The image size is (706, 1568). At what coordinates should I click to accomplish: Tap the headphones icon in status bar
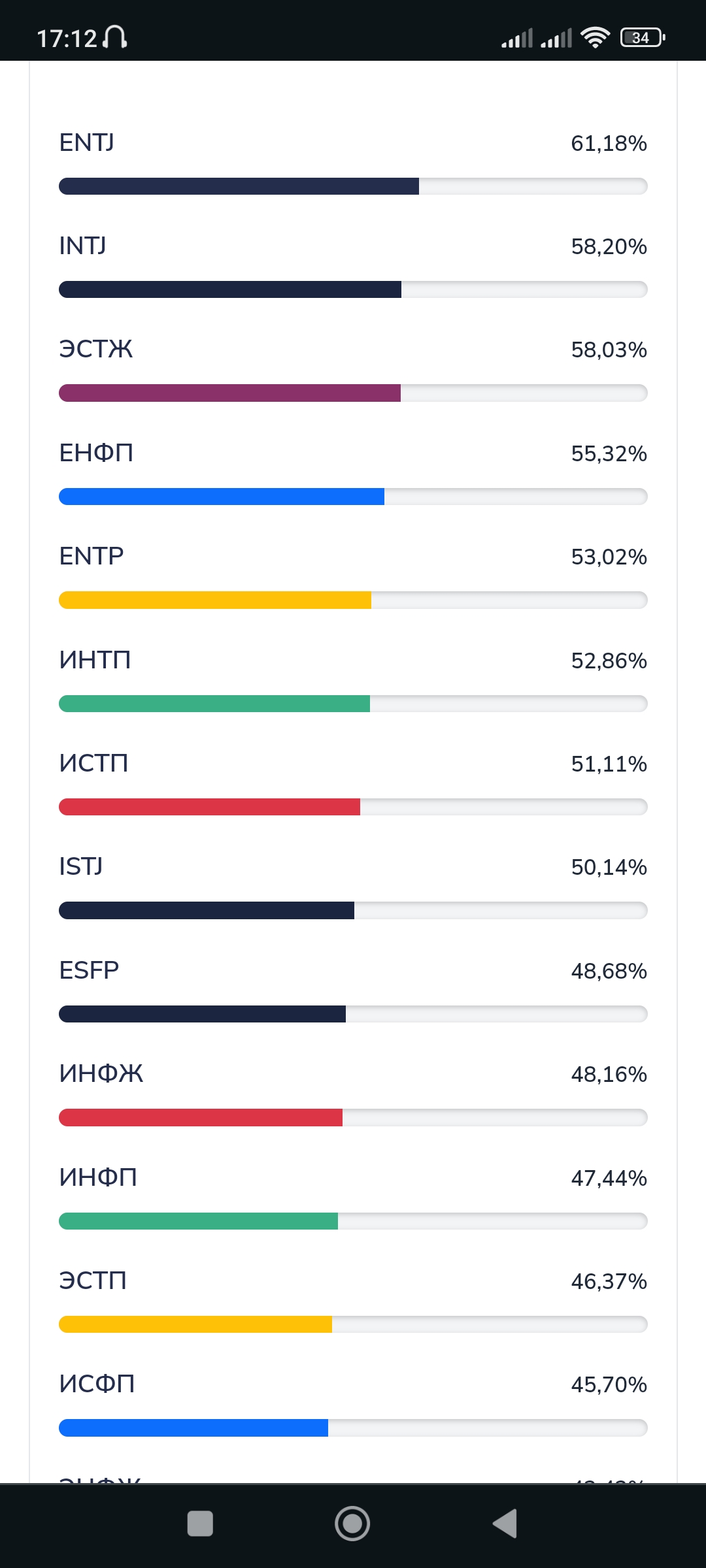click(x=116, y=37)
